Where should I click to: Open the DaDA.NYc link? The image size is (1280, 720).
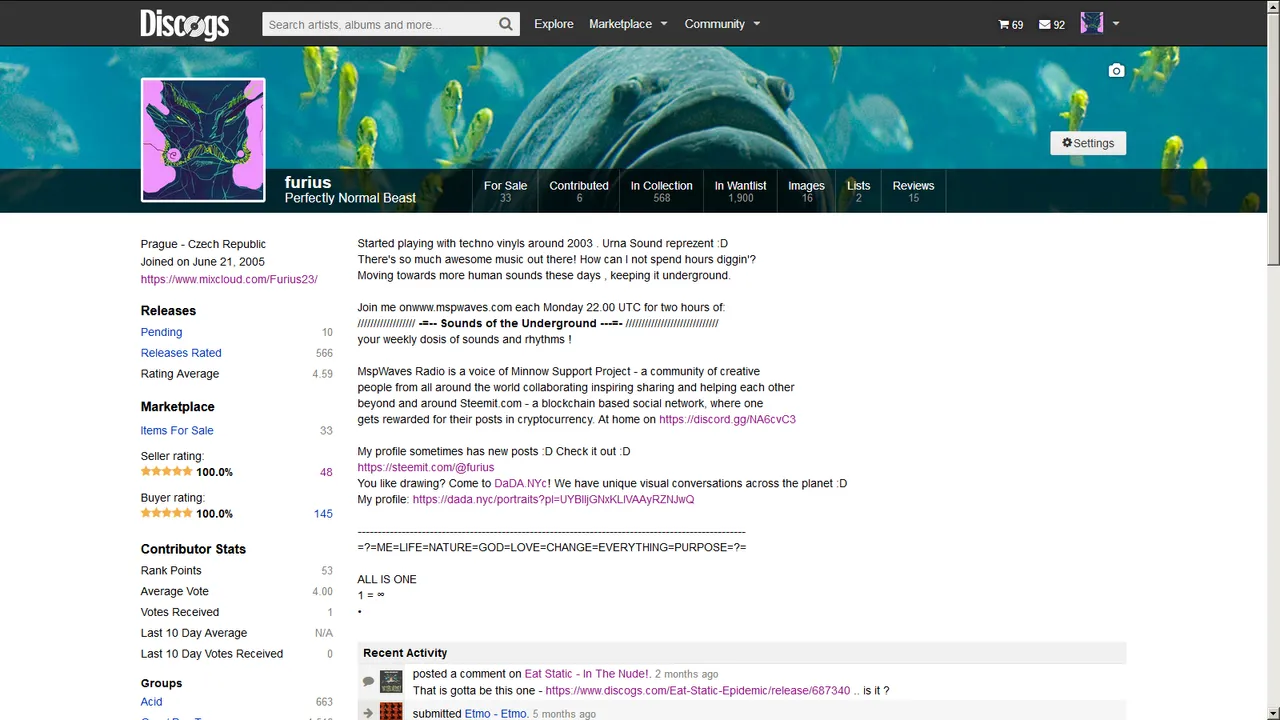pyautogui.click(x=520, y=483)
